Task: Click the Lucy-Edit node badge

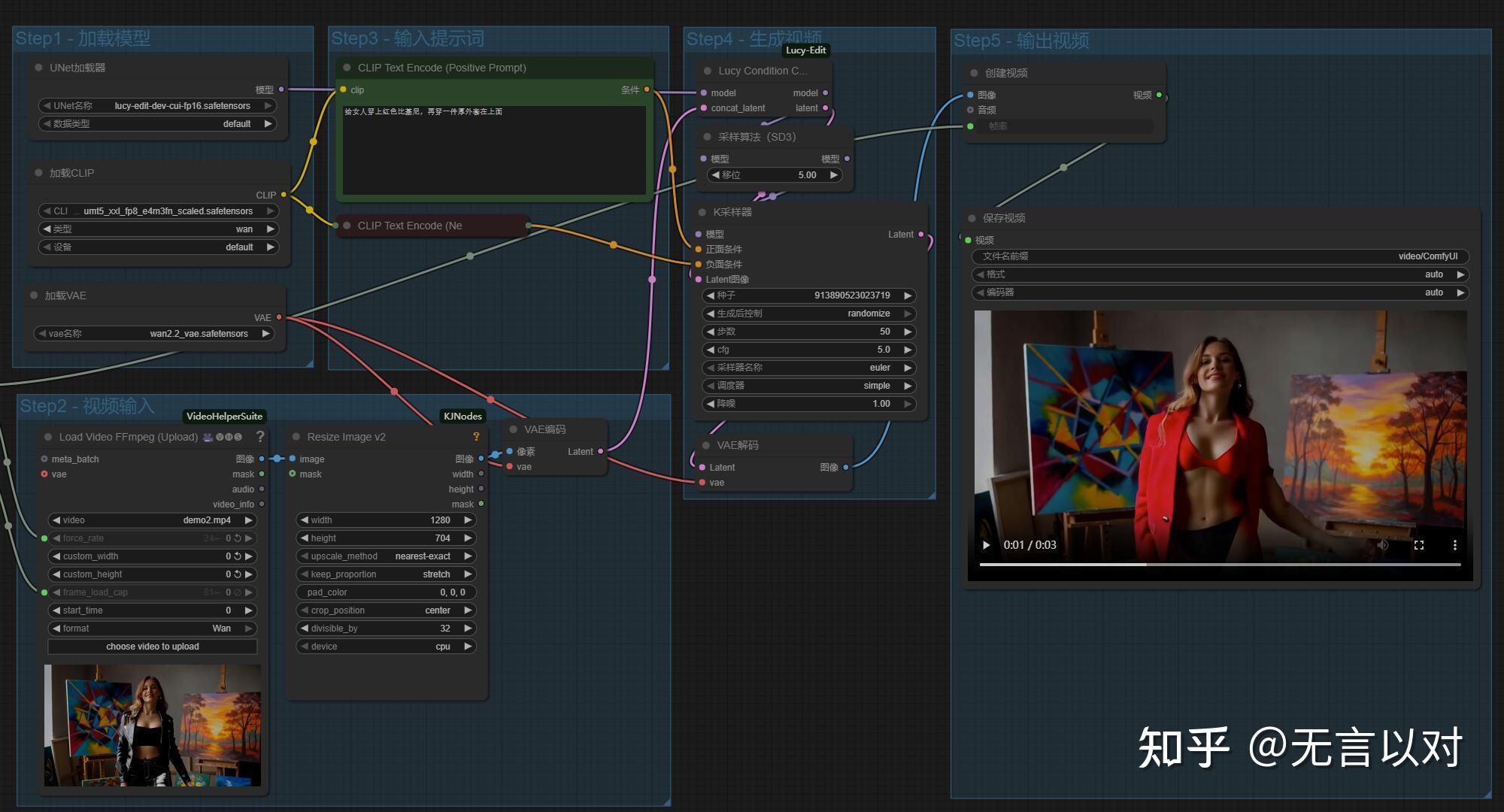Action: (805, 50)
